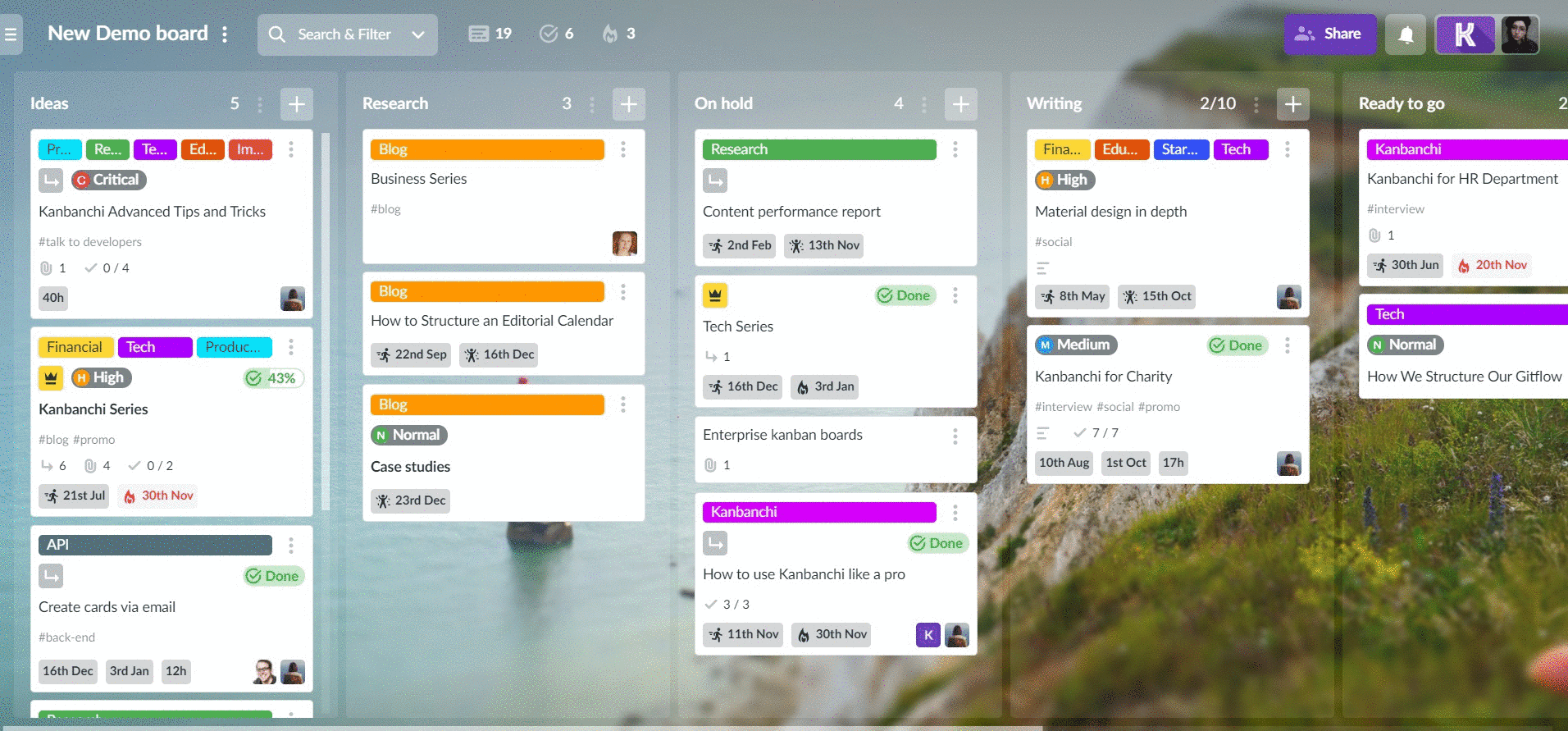Open How to Structure Editorial Calendar menu
This screenshot has width=1568, height=731.
click(x=623, y=291)
